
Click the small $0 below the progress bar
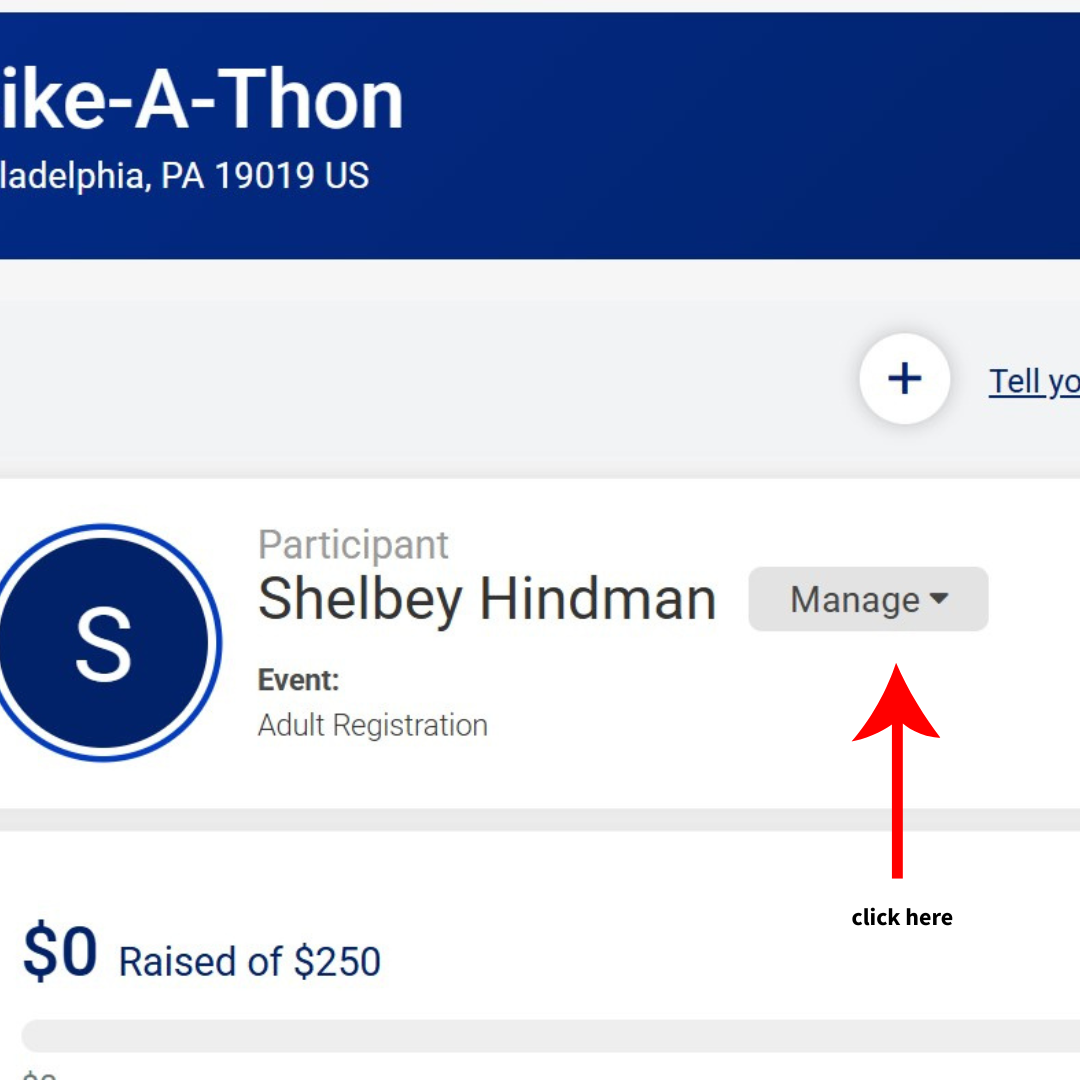pyautogui.click(x=38, y=1074)
